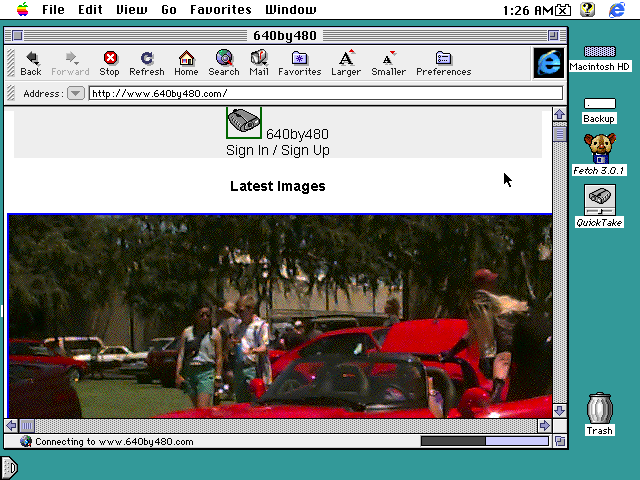Open Mail from the toolbar

click(x=259, y=63)
